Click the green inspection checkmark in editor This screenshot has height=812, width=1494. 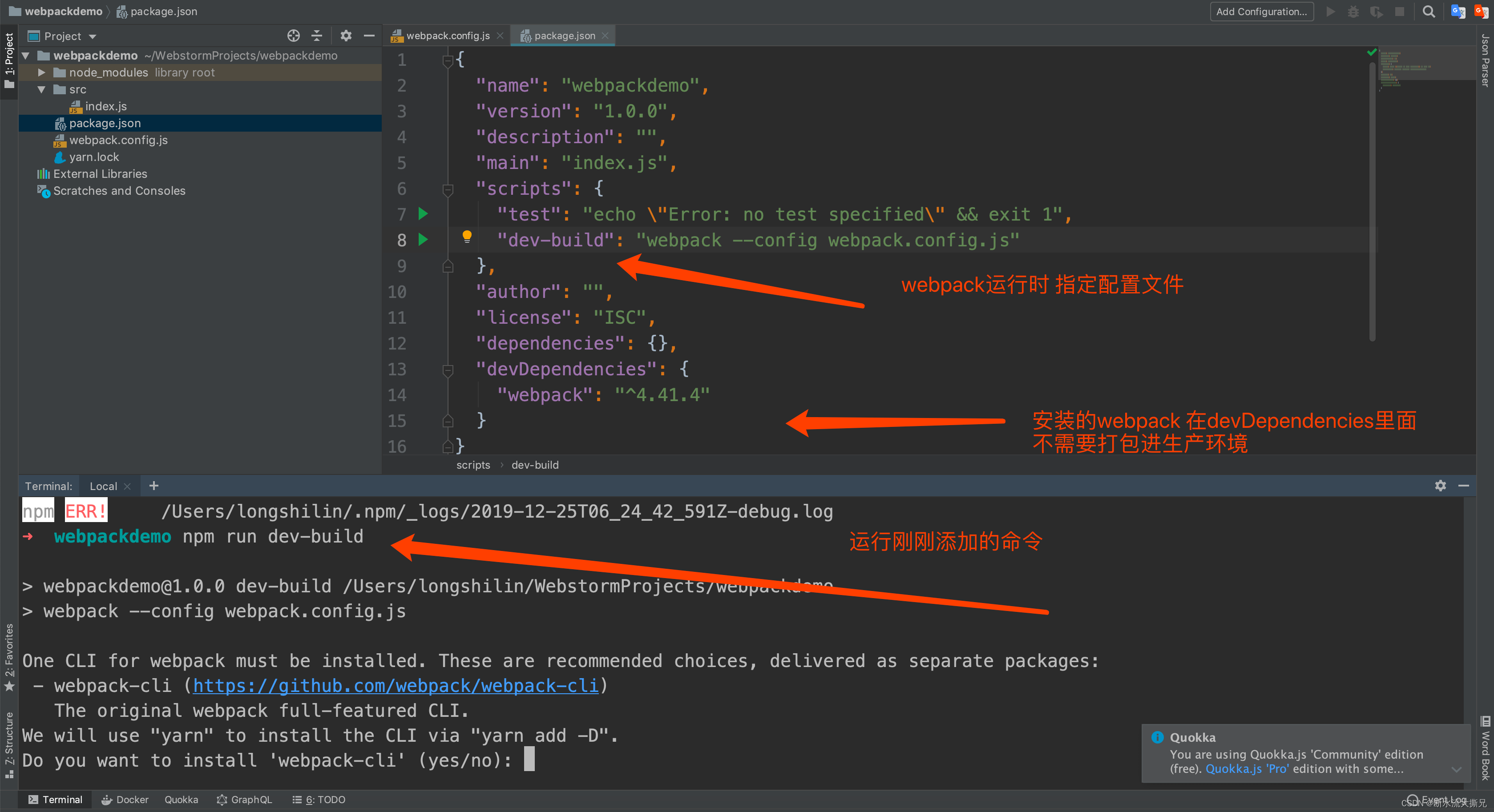(x=1372, y=52)
